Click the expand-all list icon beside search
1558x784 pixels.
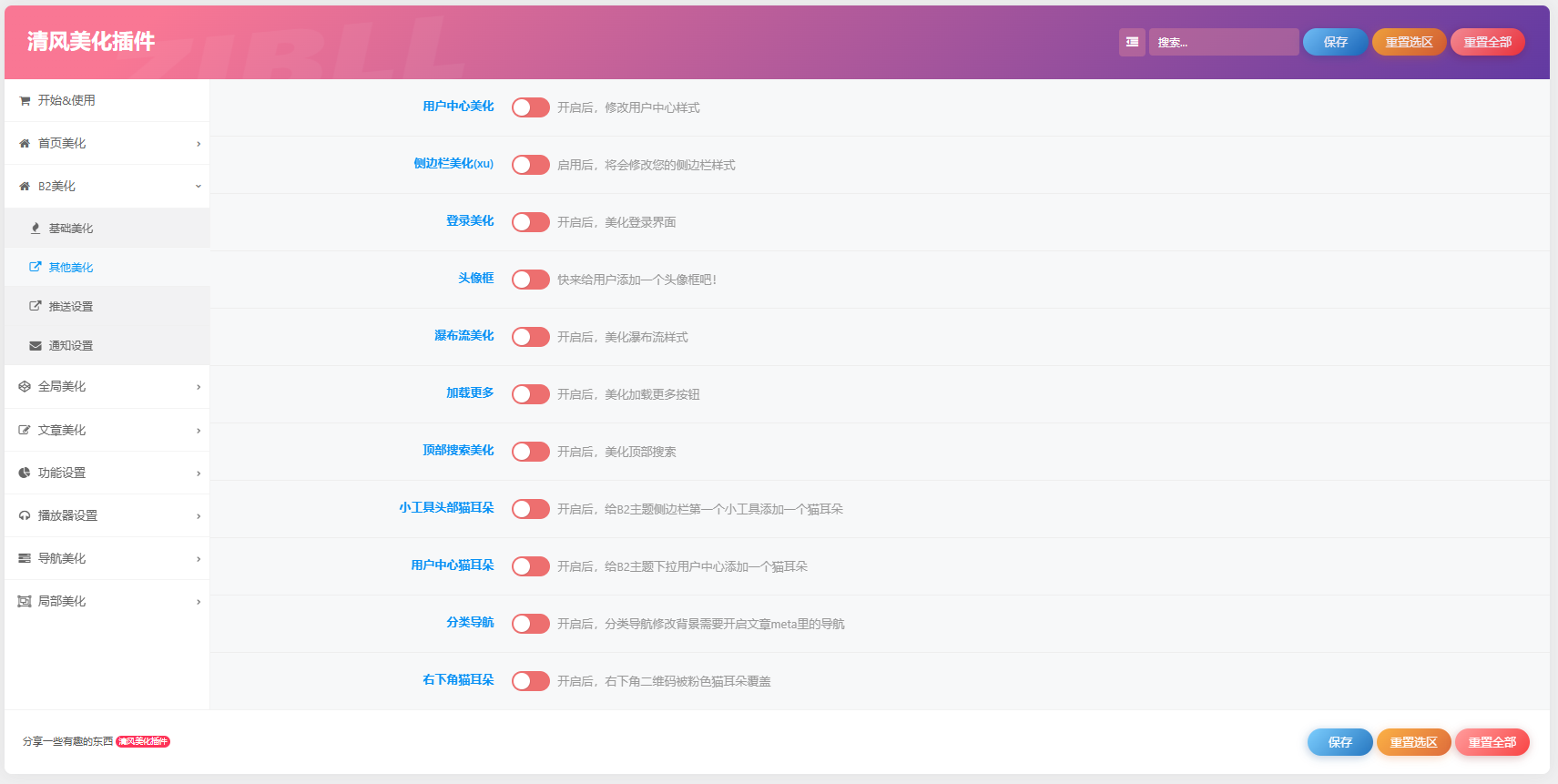[x=1132, y=42]
